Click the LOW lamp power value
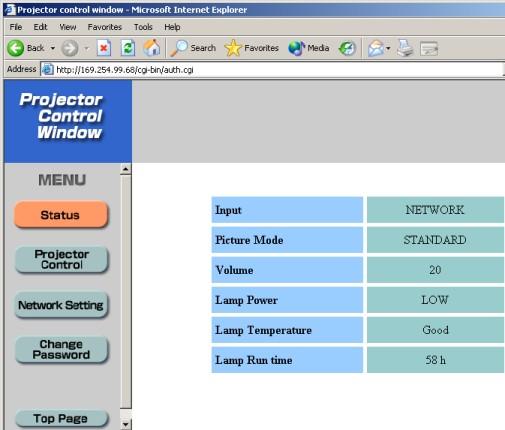 [435, 300]
